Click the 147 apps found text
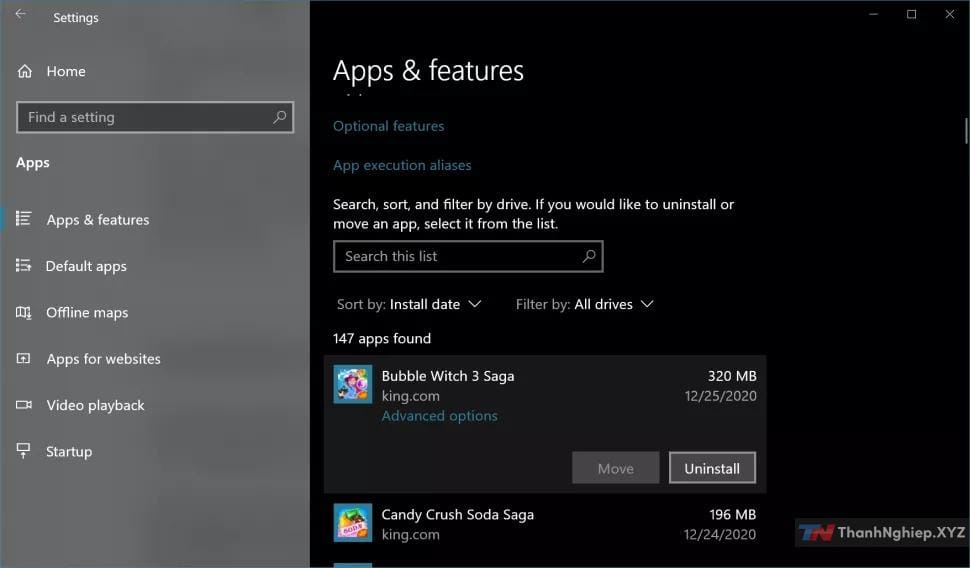 click(382, 338)
